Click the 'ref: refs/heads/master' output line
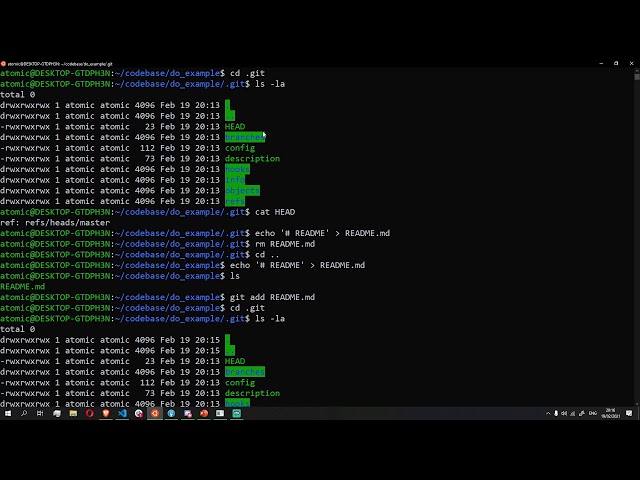Viewport: 640px width, 480px height. 55,222
